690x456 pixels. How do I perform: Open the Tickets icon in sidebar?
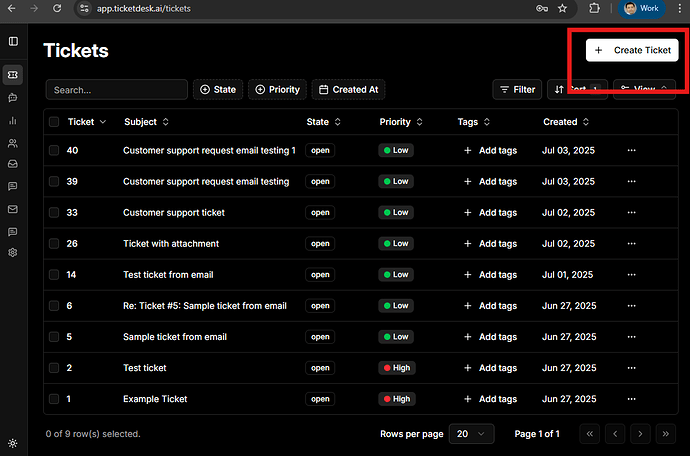(13, 75)
